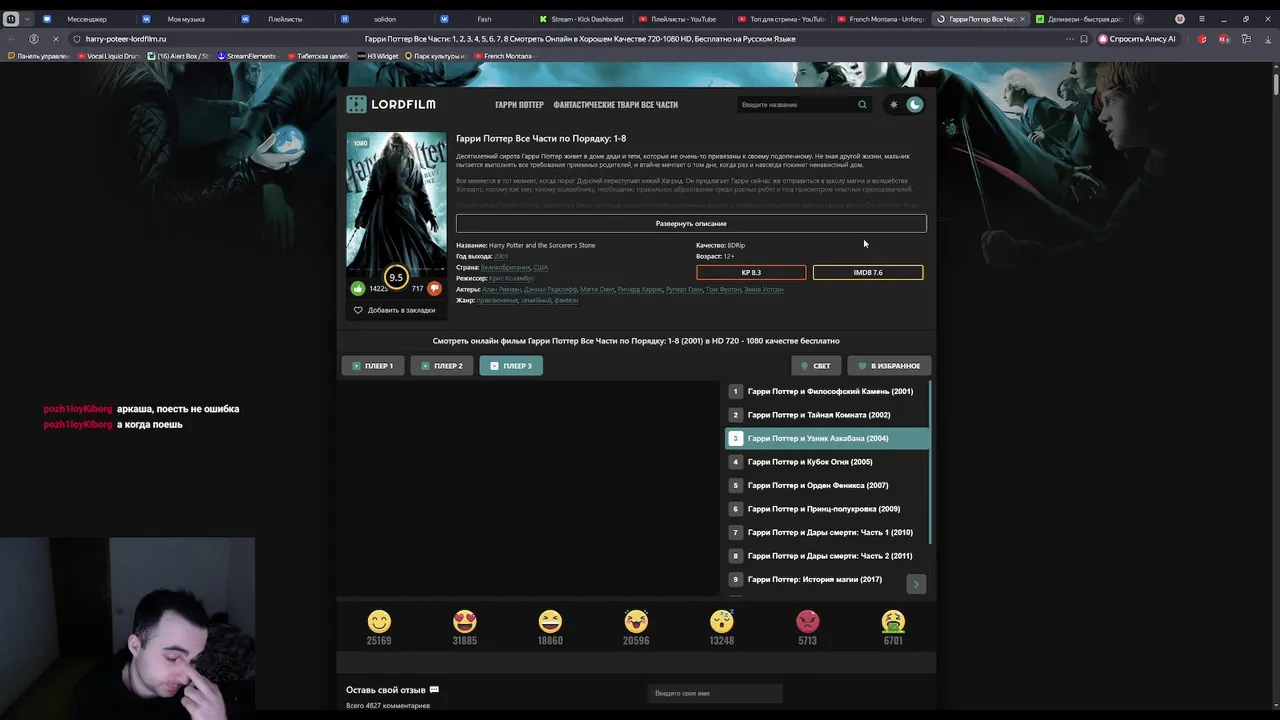Image resolution: width=1280 pixels, height=720 pixels.
Task: Click the приключения genre link
Action: [x=497, y=300]
